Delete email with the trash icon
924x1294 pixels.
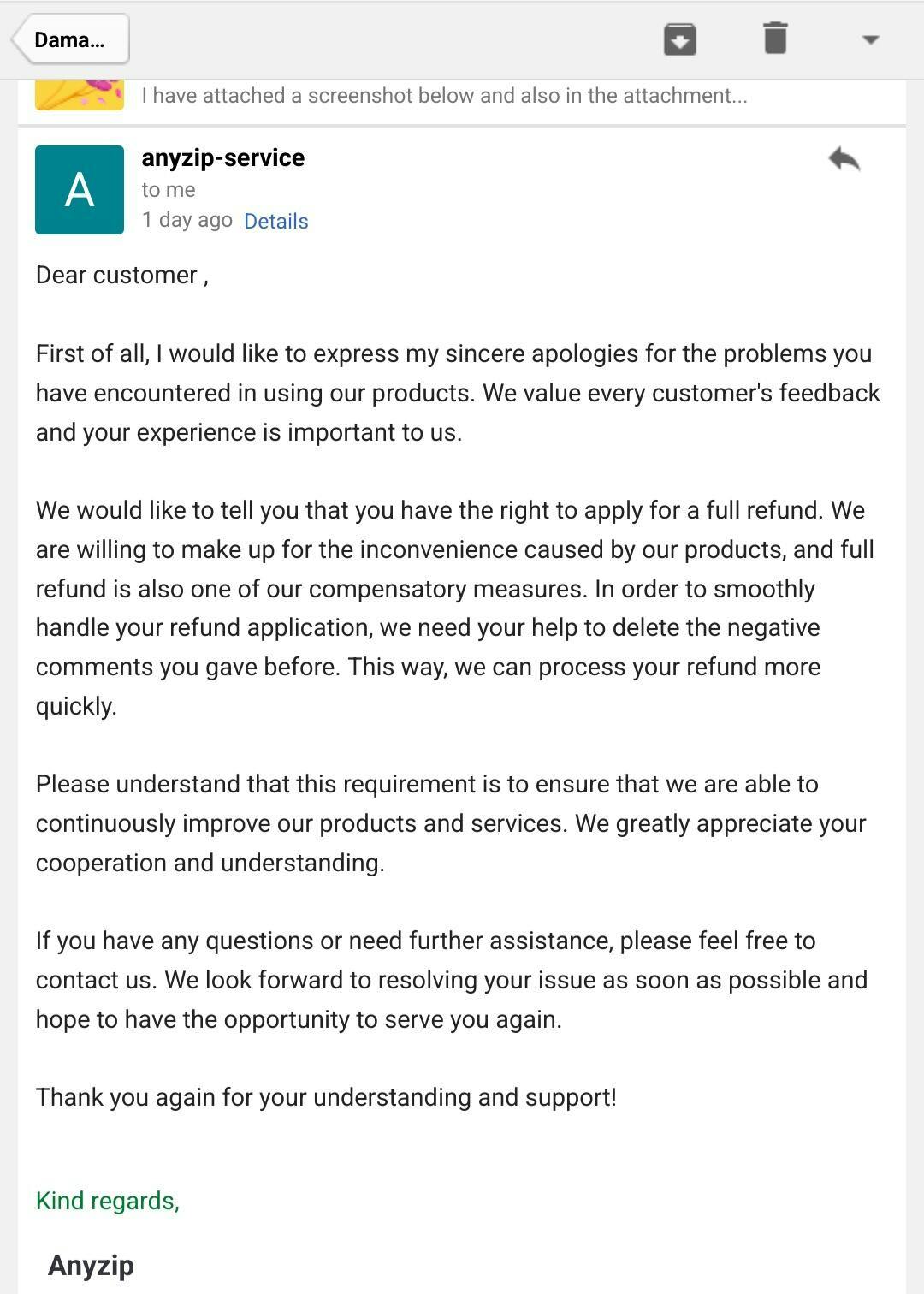pos(775,39)
